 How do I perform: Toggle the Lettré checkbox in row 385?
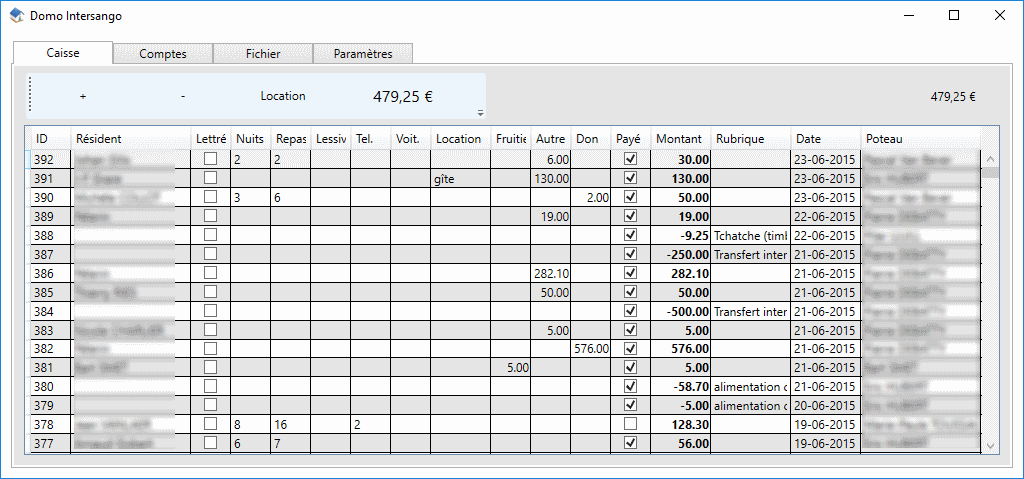[210, 292]
